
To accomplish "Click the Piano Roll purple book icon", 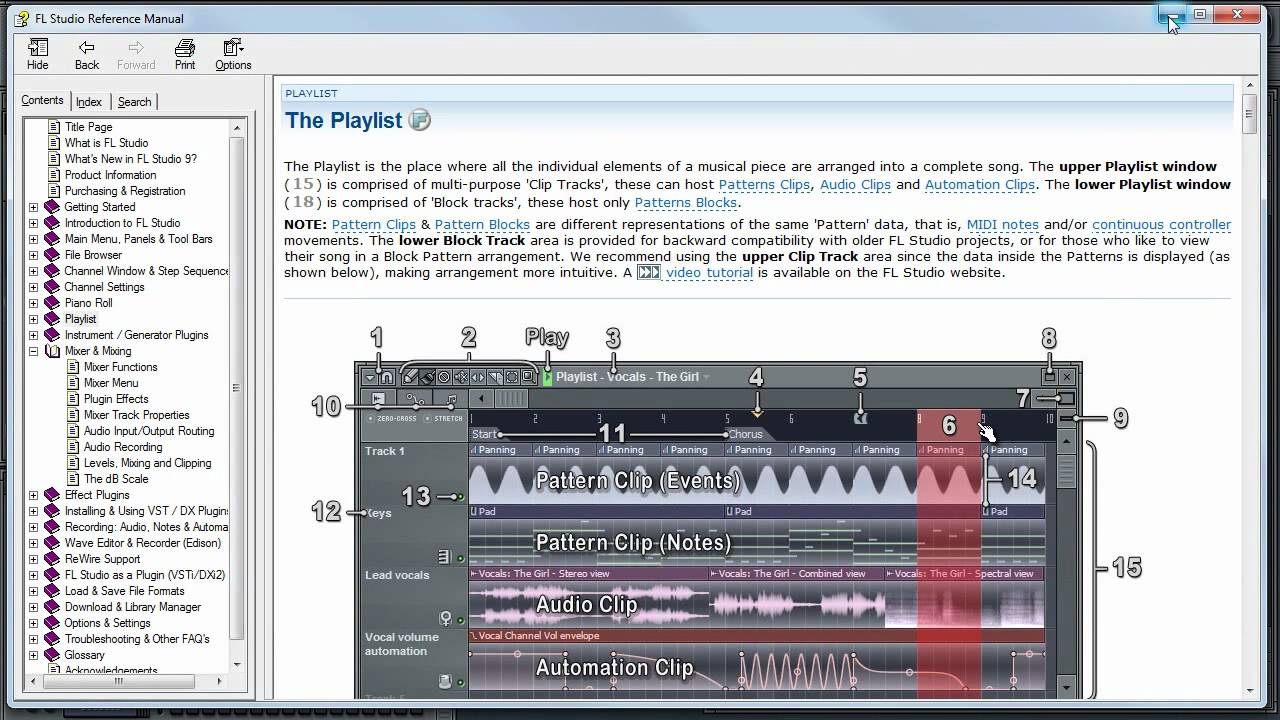I will pyautogui.click(x=52, y=303).
